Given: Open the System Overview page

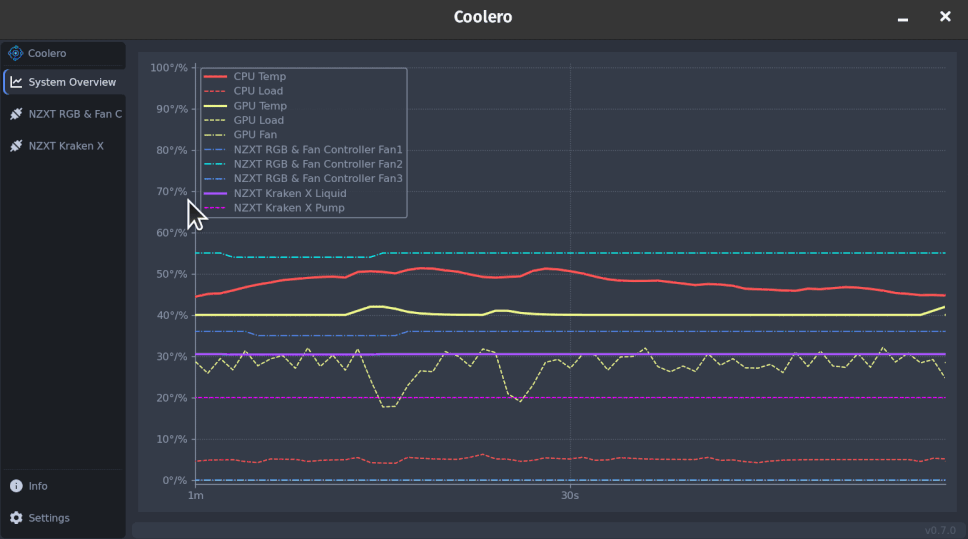Looking at the screenshot, I should (65, 82).
